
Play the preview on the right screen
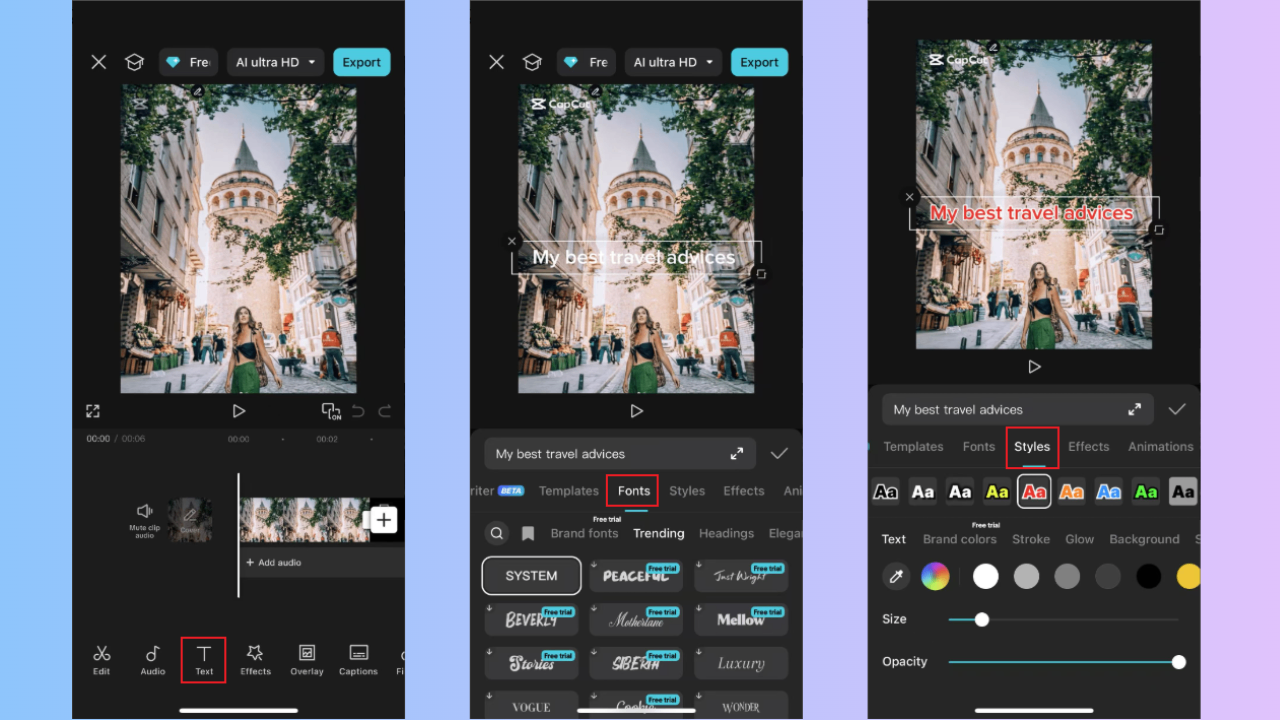coord(1034,367)
